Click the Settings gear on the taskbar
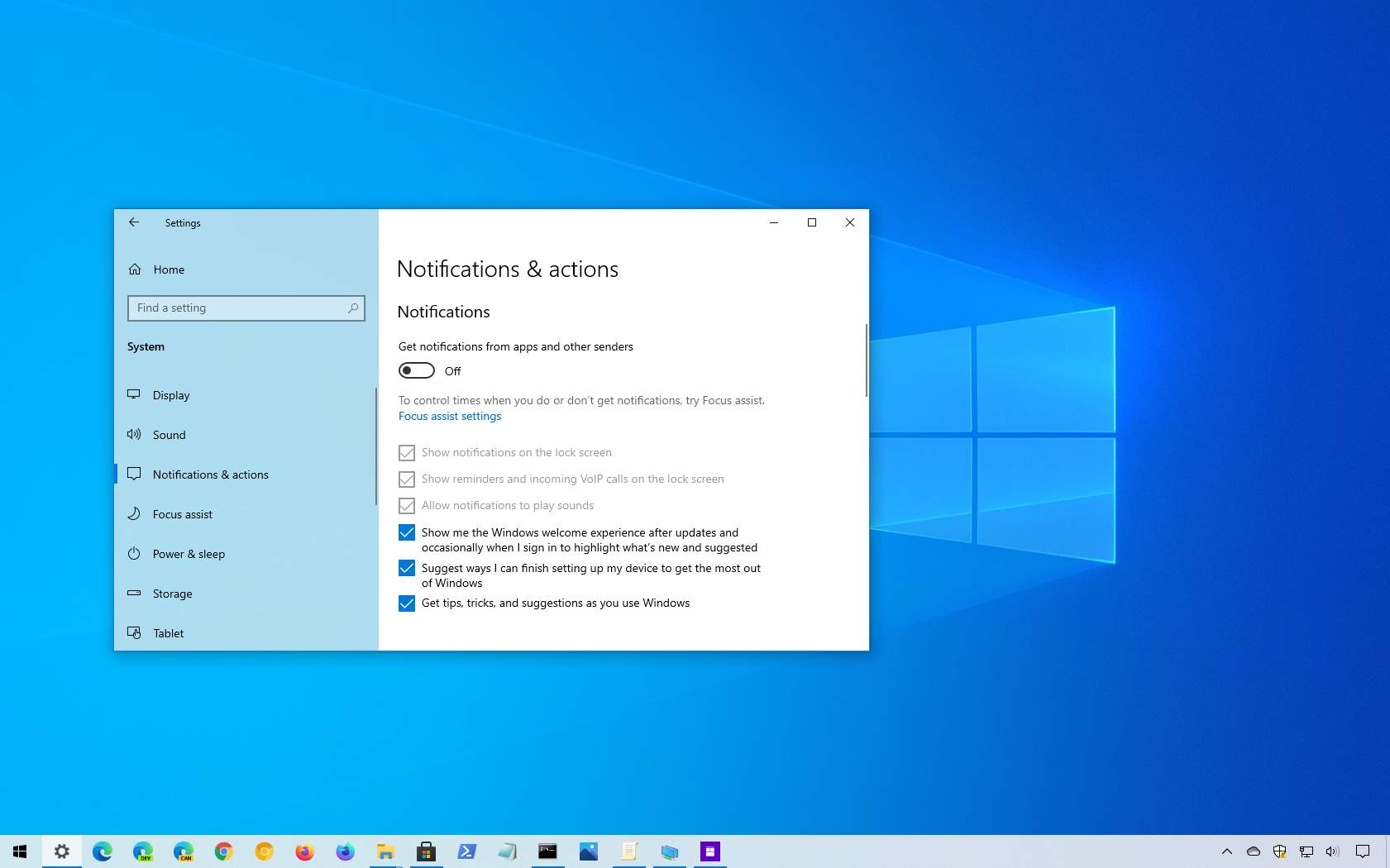This screenshot has height=868, width=1390. [61, 851]
